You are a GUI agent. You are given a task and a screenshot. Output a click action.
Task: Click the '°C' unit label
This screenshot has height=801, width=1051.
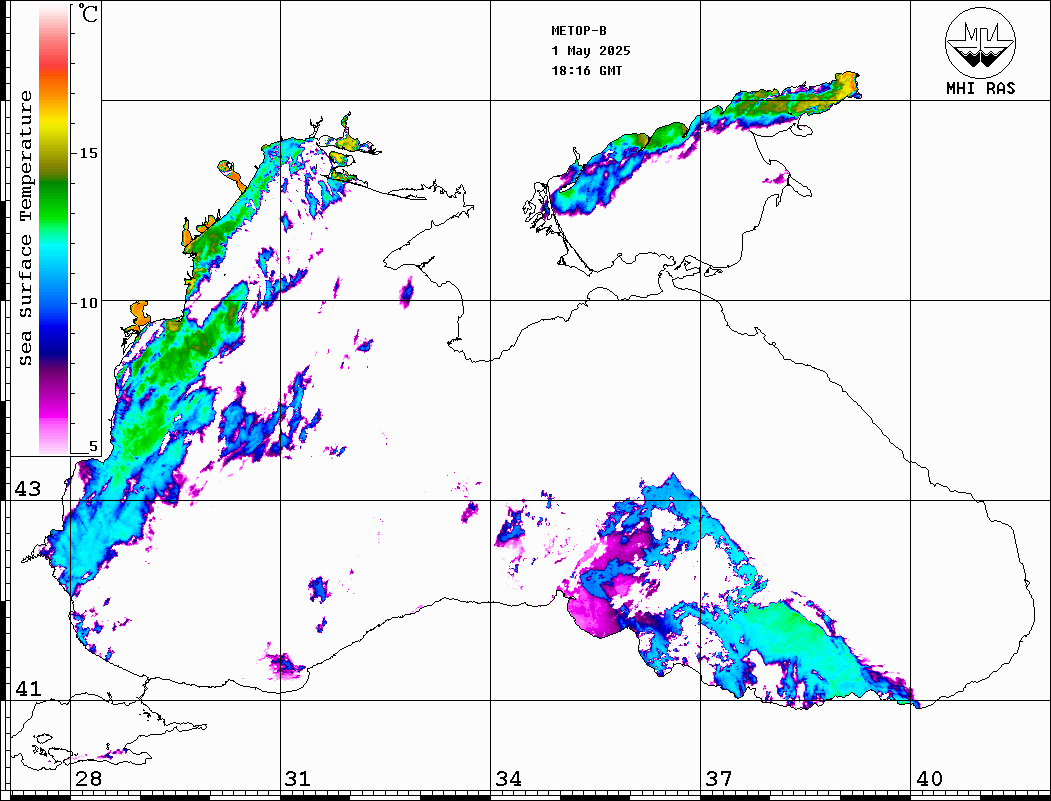[x=88, y=13]
